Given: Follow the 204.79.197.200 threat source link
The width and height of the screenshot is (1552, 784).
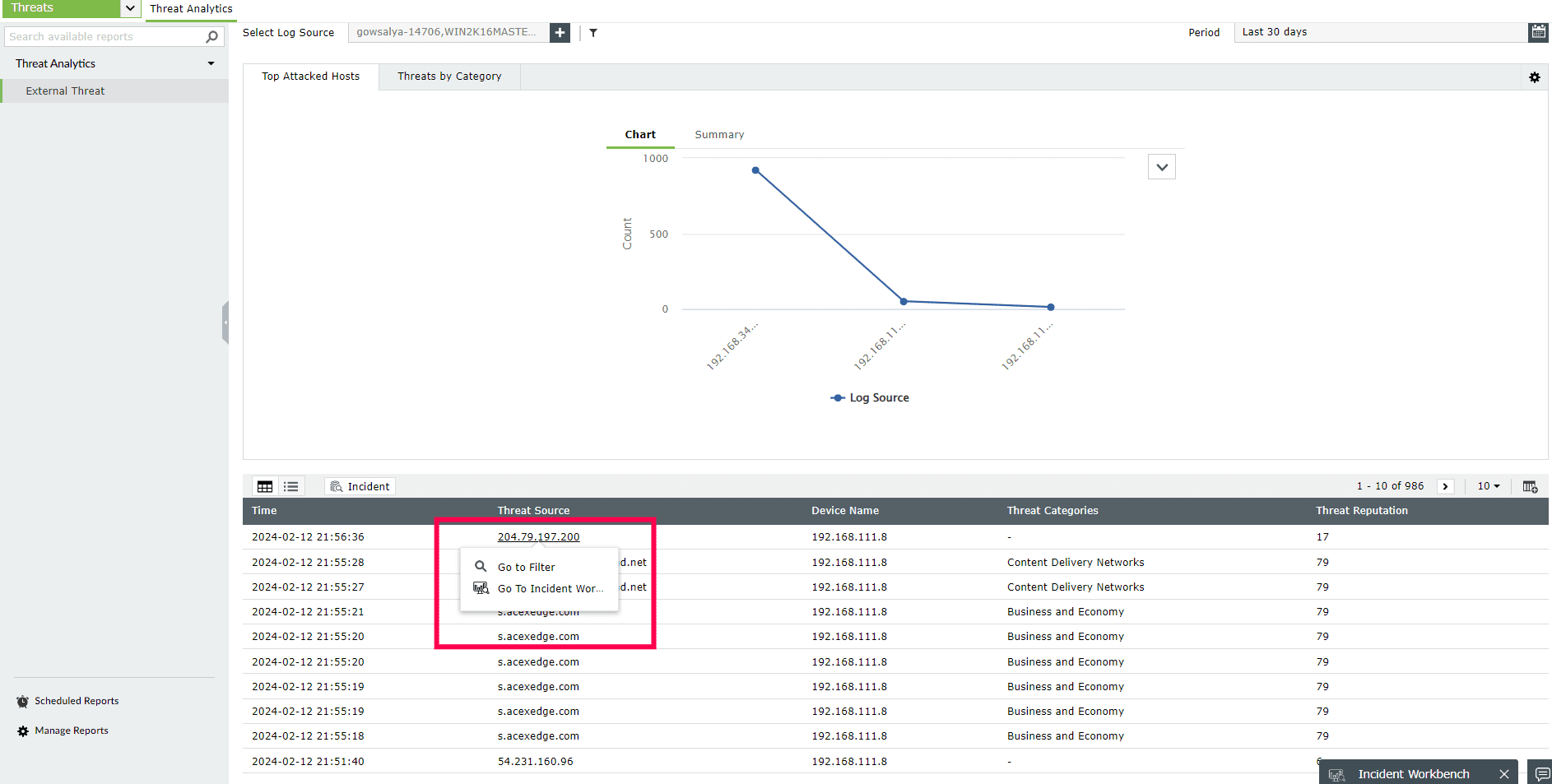Looking at the screenshot, I should [x=538, y=536].
